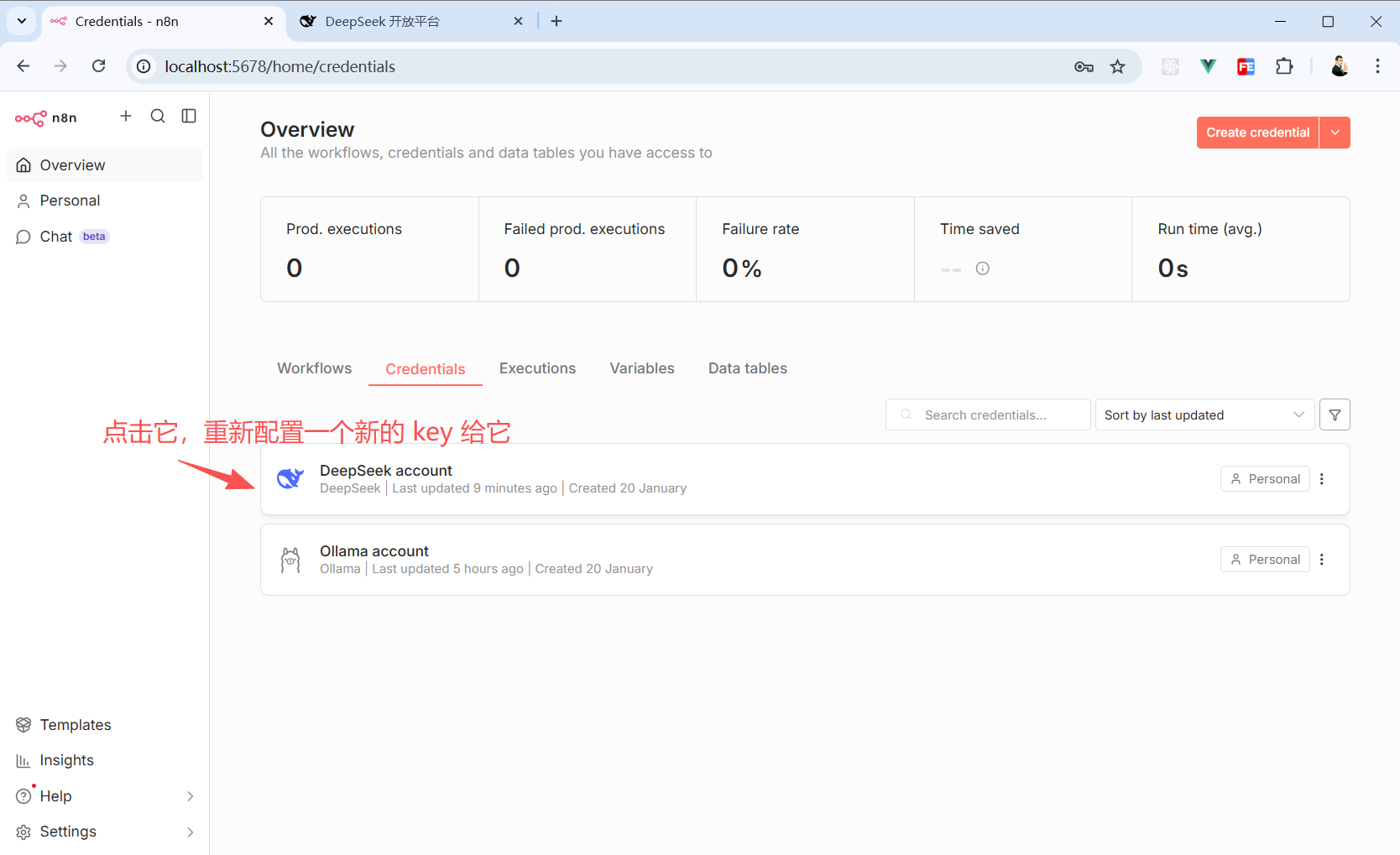1400x855 pixels.
Task: Expand the Create credential dropdown arrow
Action: (1335, 133)
